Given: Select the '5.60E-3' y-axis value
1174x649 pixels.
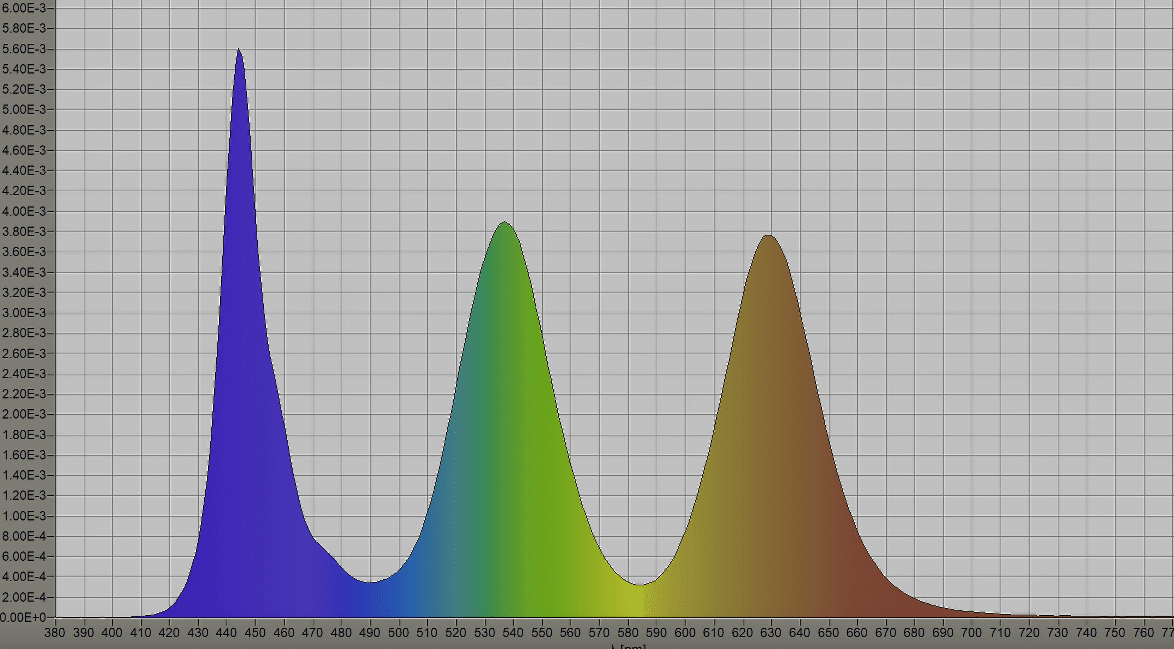Looking at the screenshot, I should pyautogui.click(x=23, y=49).
